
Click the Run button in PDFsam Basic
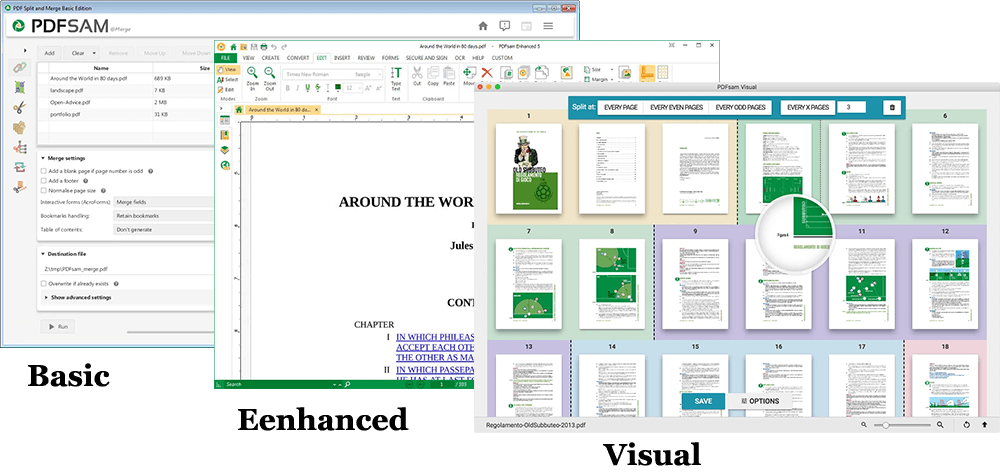pyautogui.click(x=58, y=326)
